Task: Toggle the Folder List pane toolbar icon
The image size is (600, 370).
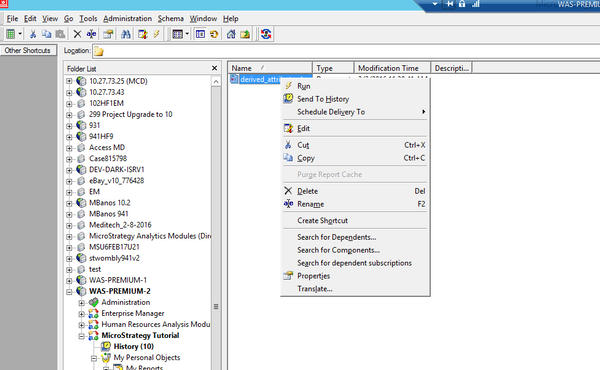Action: (x=200, y=34)
